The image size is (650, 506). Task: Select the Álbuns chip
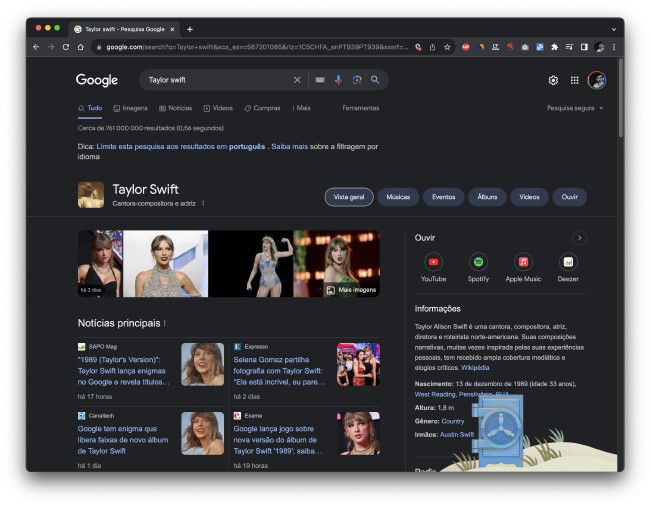tap(487, 197)
